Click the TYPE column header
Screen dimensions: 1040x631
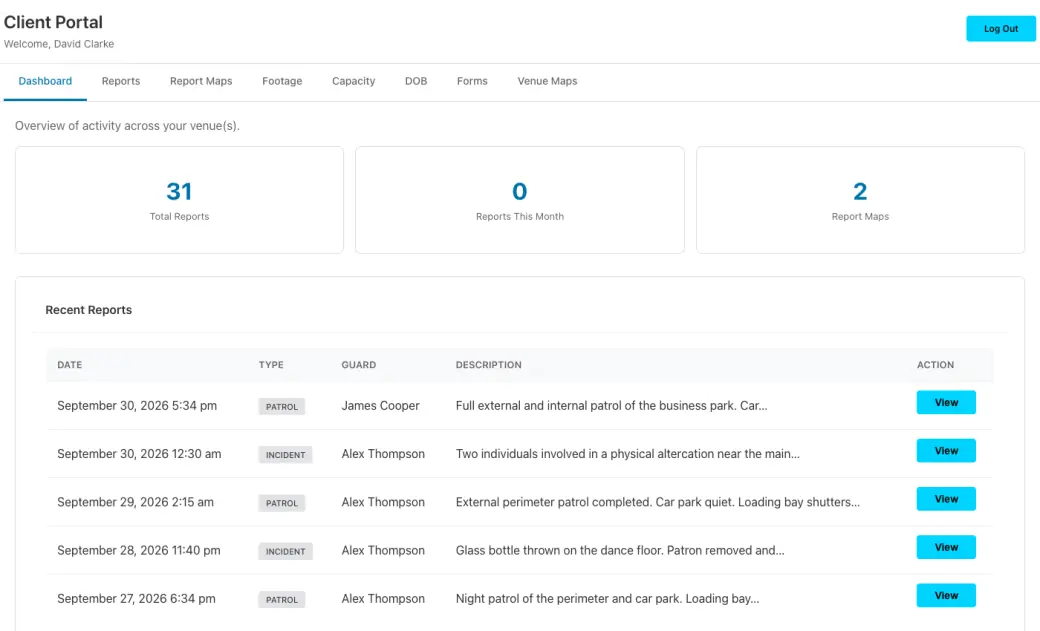click(271, 365)
